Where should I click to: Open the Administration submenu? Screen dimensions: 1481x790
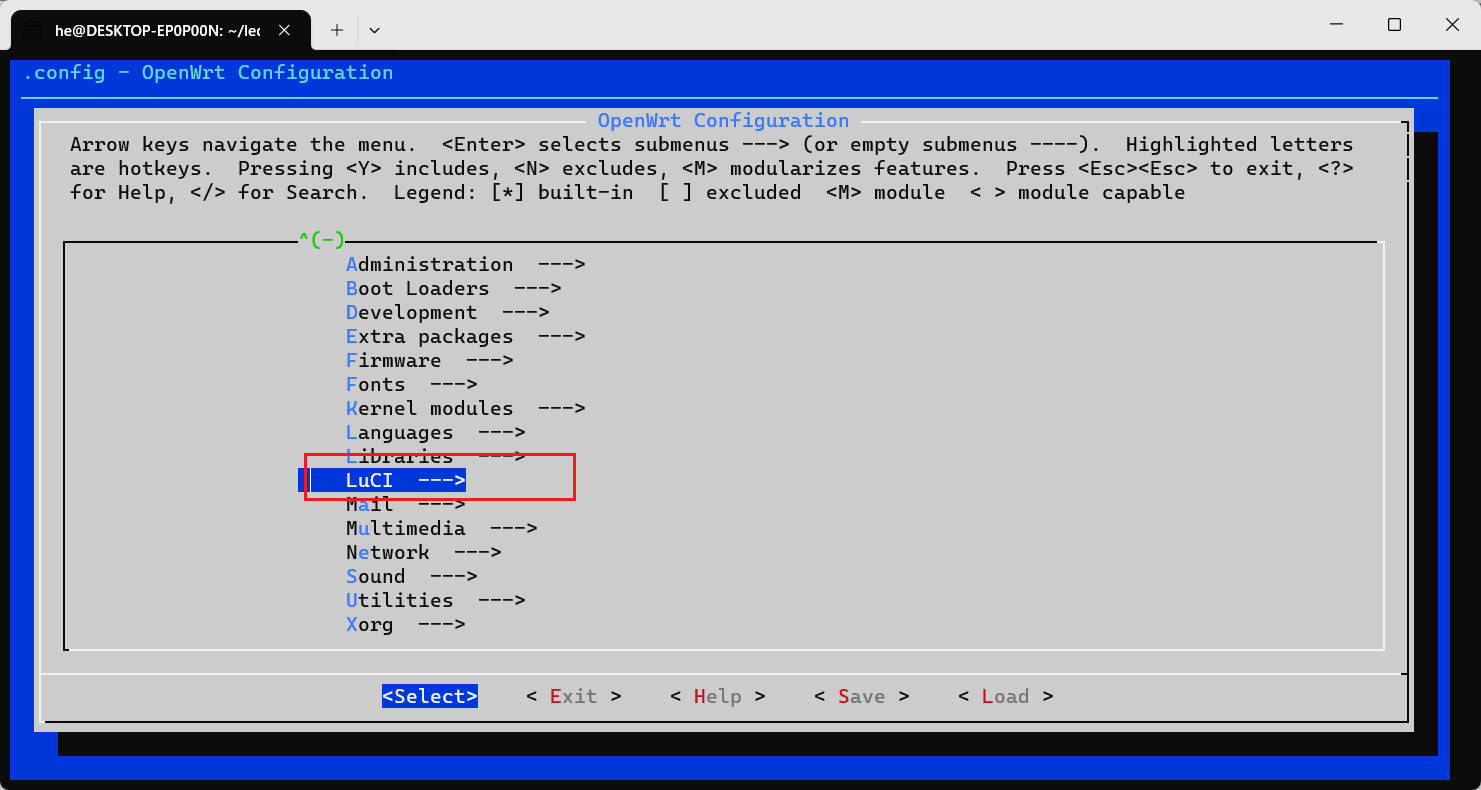click(465, 265)
